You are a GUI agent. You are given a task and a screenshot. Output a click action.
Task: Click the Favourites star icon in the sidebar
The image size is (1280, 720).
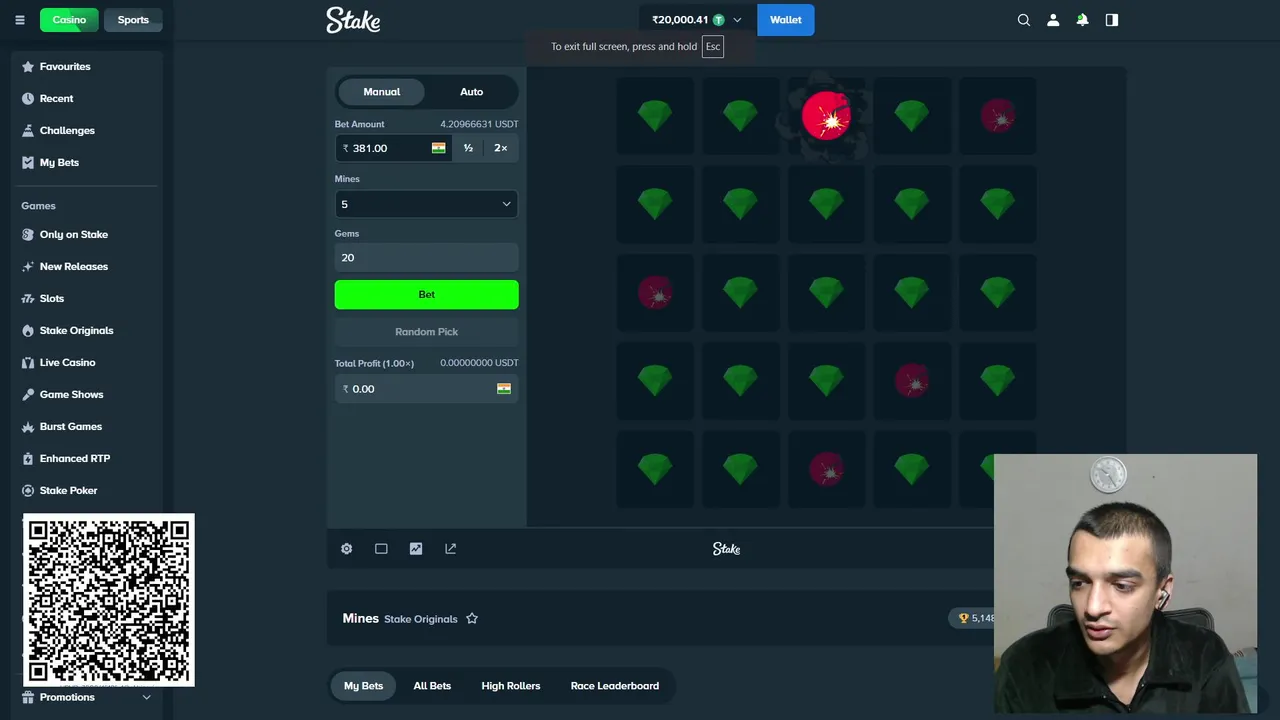click(28, 67)
